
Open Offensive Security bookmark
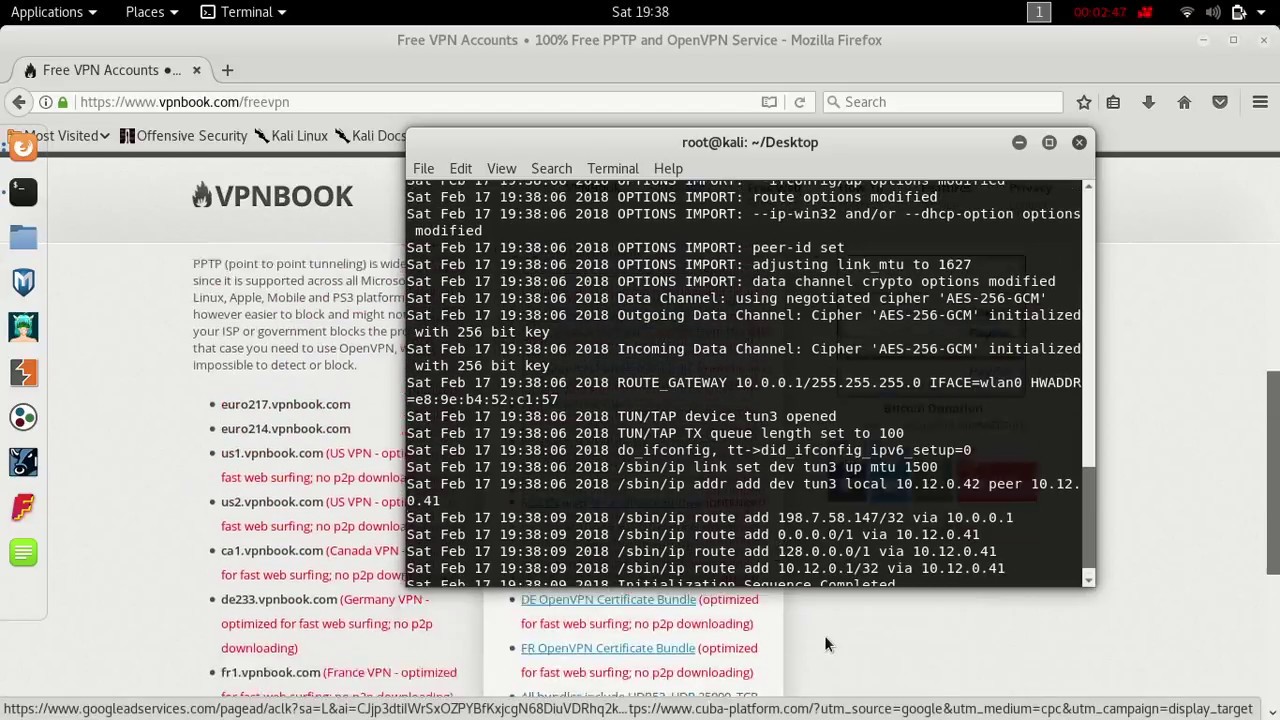pos(184,136)
